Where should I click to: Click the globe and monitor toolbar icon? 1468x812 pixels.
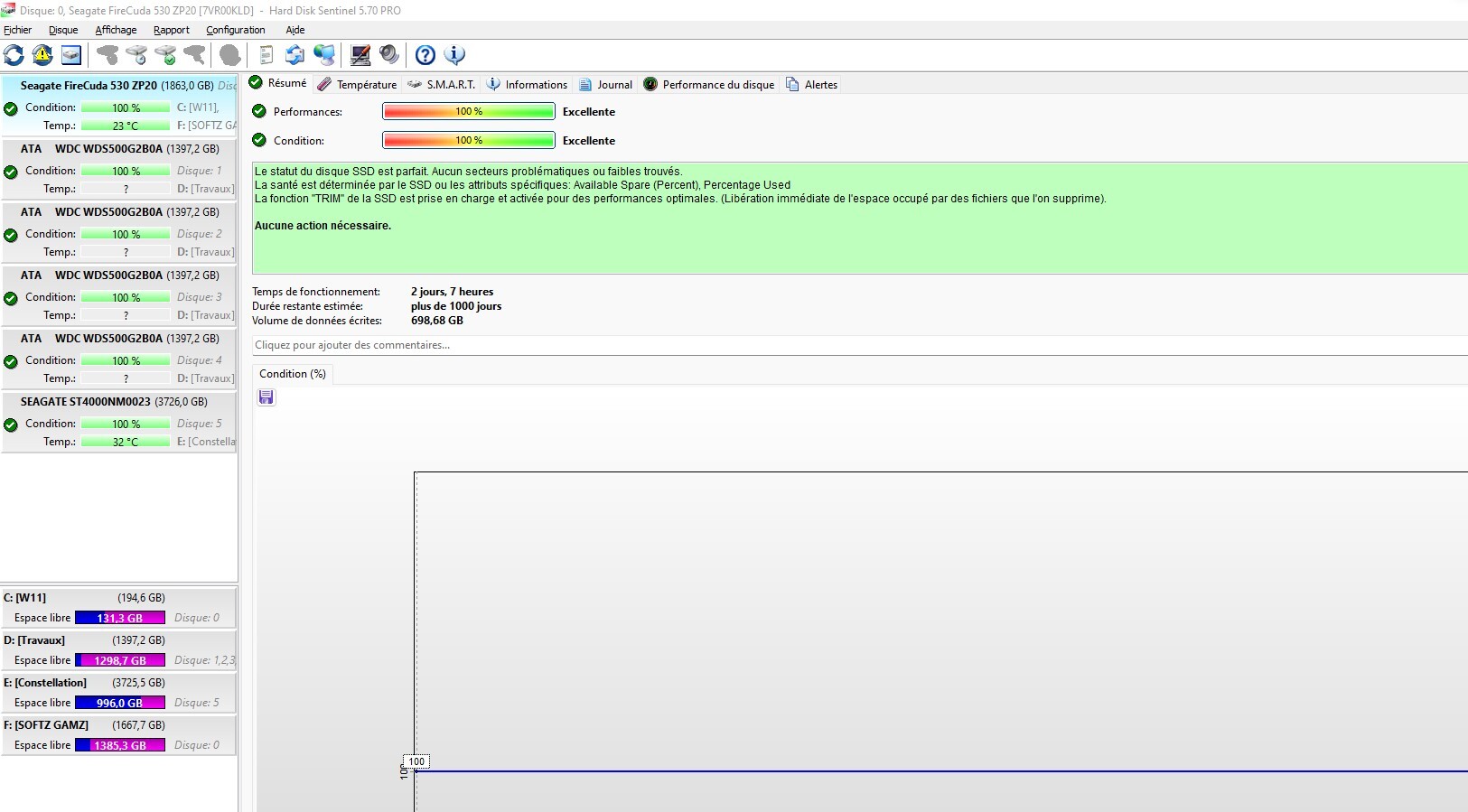pyautogui.click(x=323, y=55)
